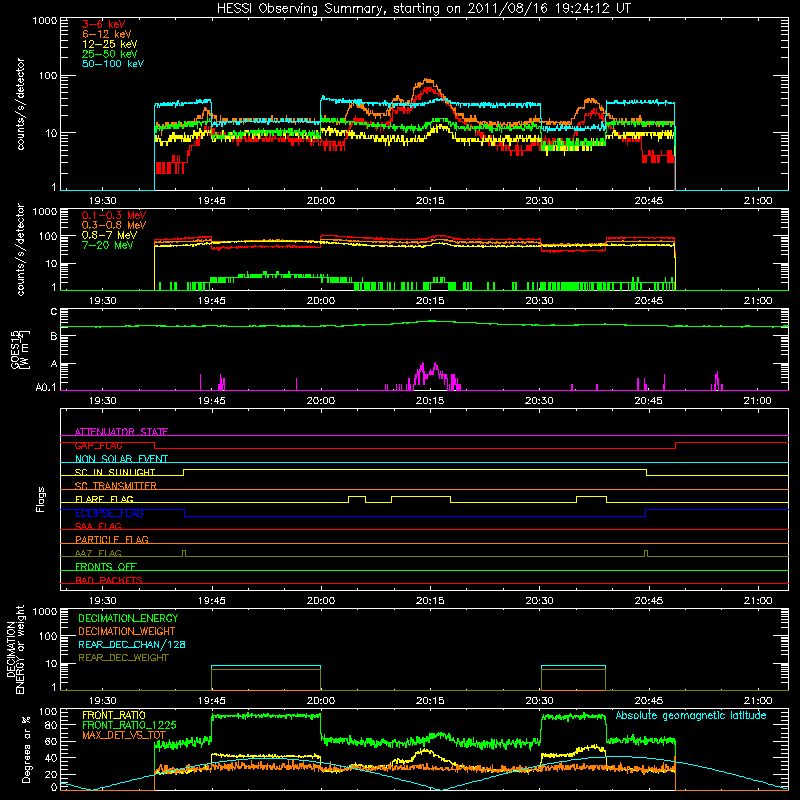This screenshot has height=800, width=800.
Task: Select the 6-12 keV legend label
Action: 107,34
